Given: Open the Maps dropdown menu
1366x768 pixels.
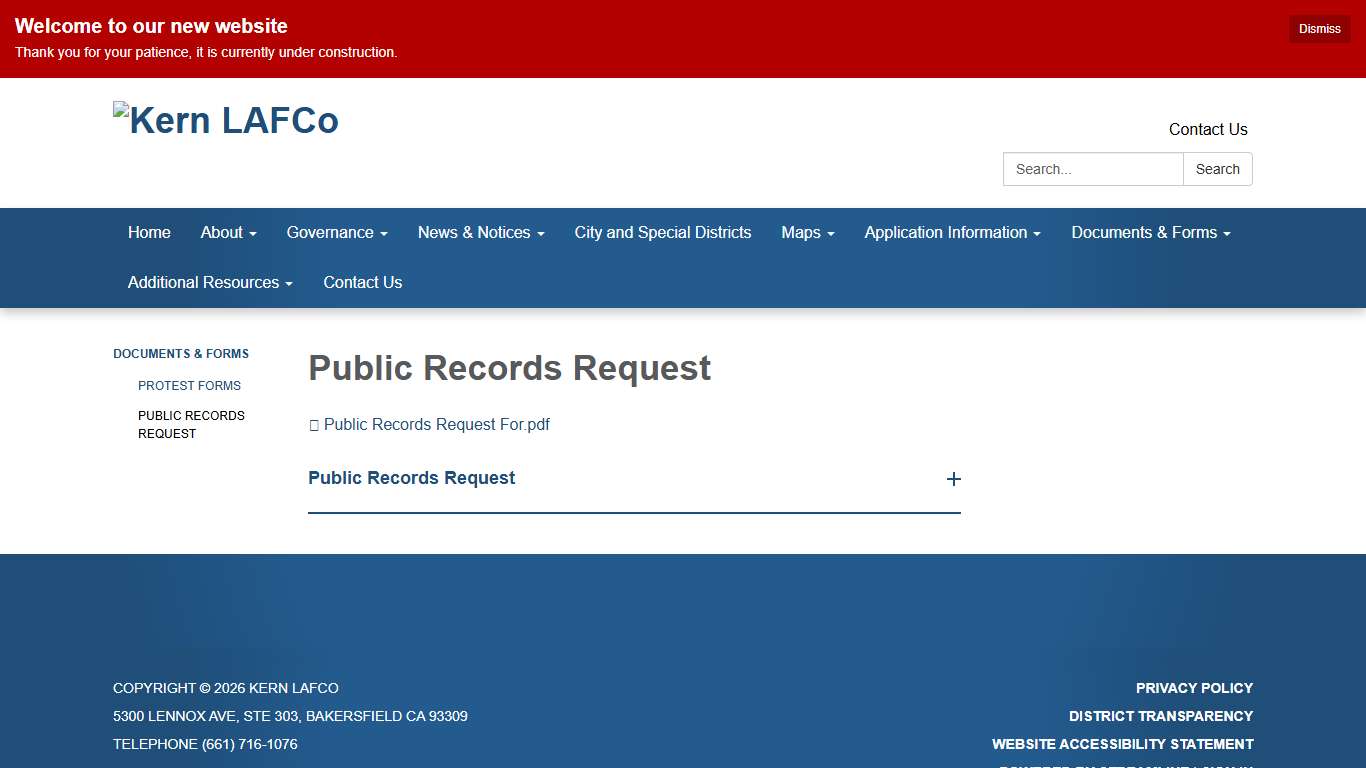Looking at the screenshot, I should tap(807, 232).
